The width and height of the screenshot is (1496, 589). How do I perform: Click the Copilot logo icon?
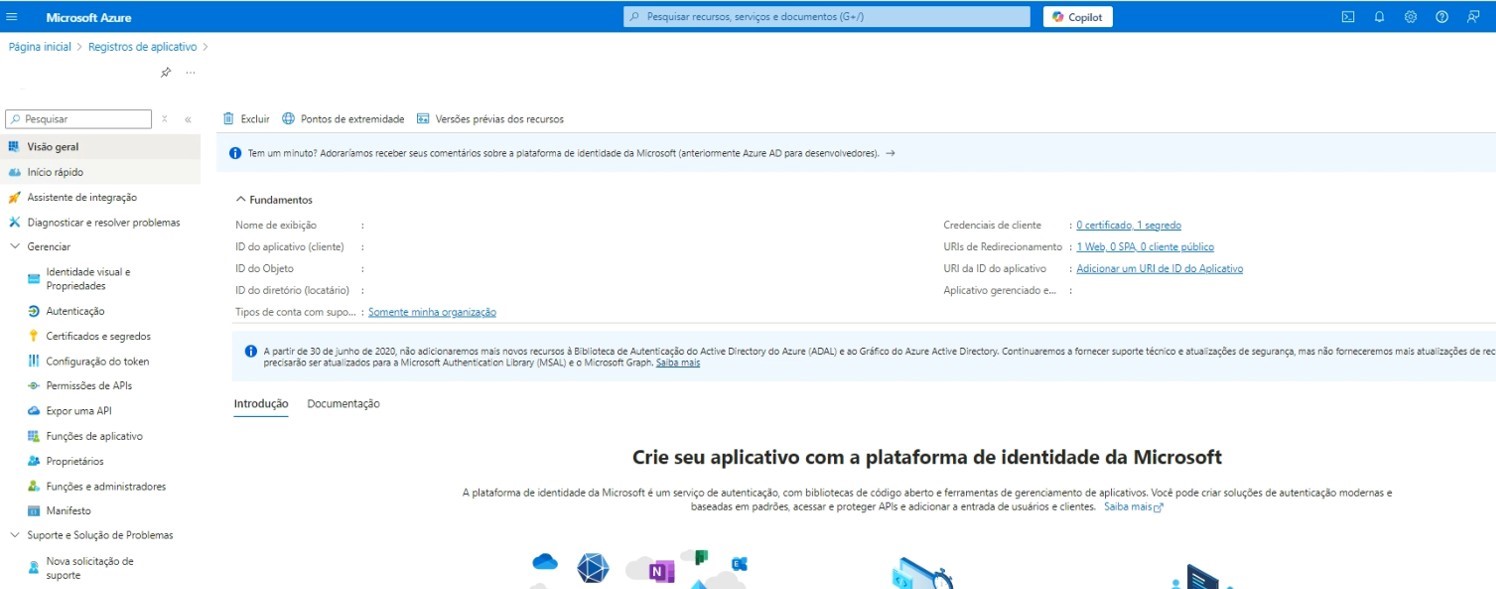coord(1058,17)
